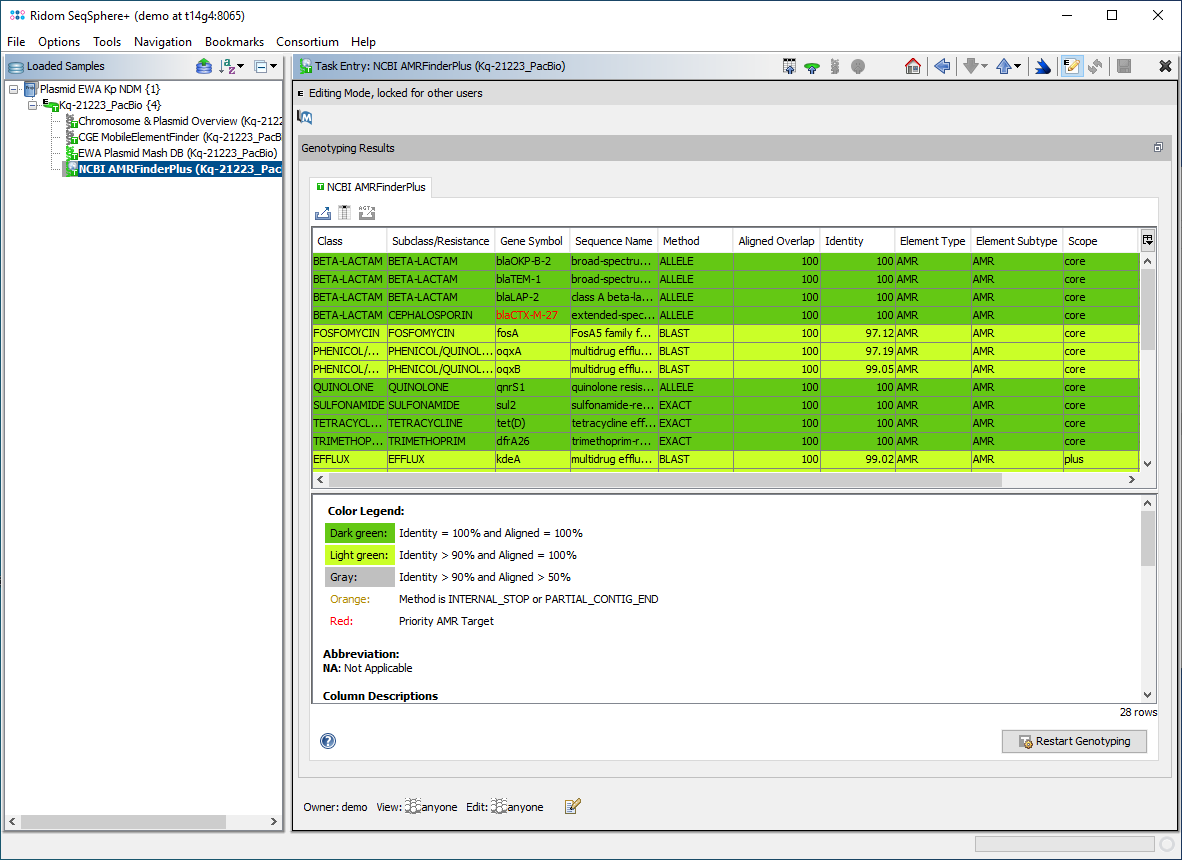The width and height of the screenshot is (1182, 860).
Task: Click the table upload icon in task toolbar
Action: point(789,66)
